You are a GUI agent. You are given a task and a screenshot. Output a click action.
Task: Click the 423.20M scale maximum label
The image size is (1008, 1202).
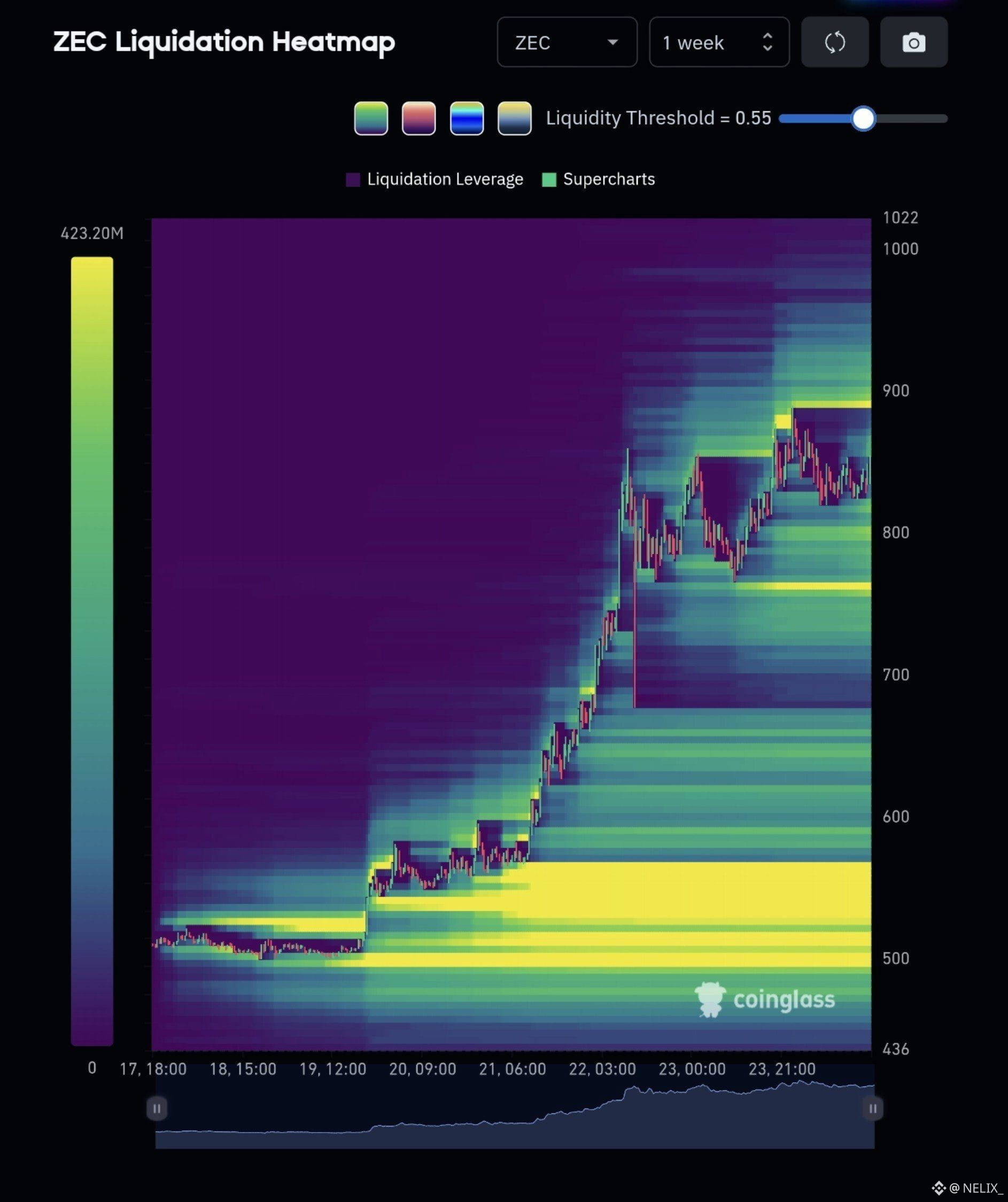92,234
